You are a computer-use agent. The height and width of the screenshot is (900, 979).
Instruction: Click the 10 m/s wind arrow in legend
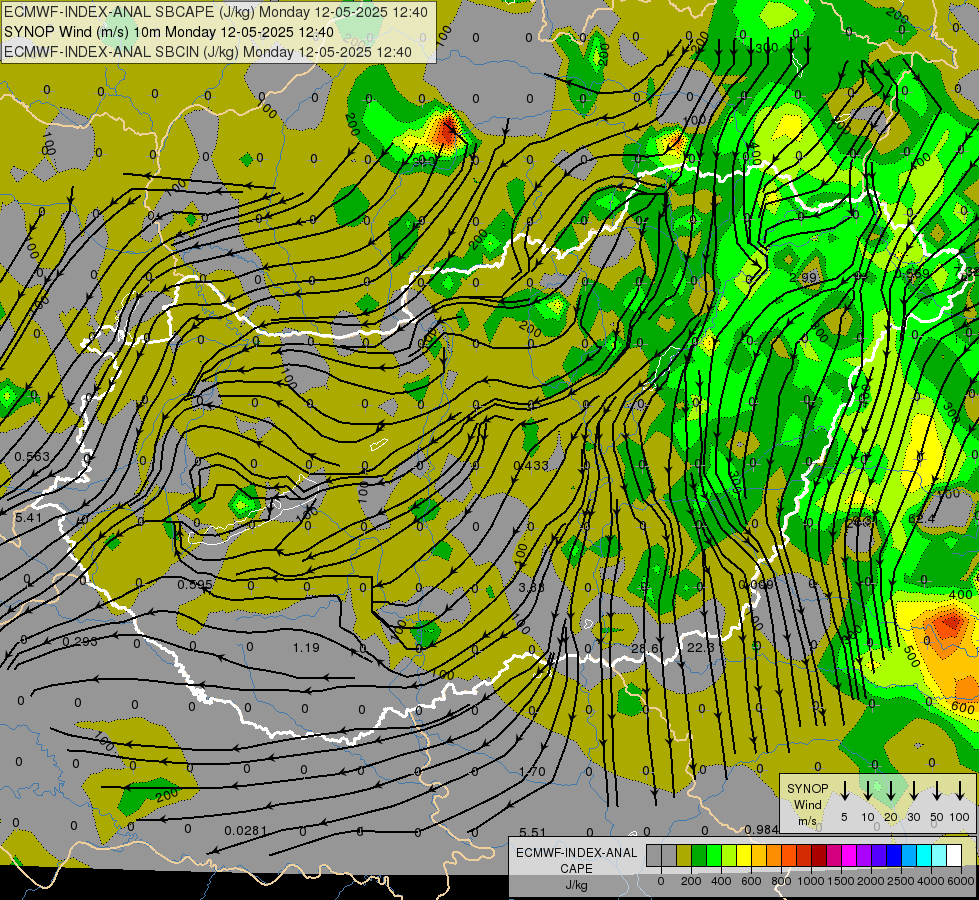(868, 791)
